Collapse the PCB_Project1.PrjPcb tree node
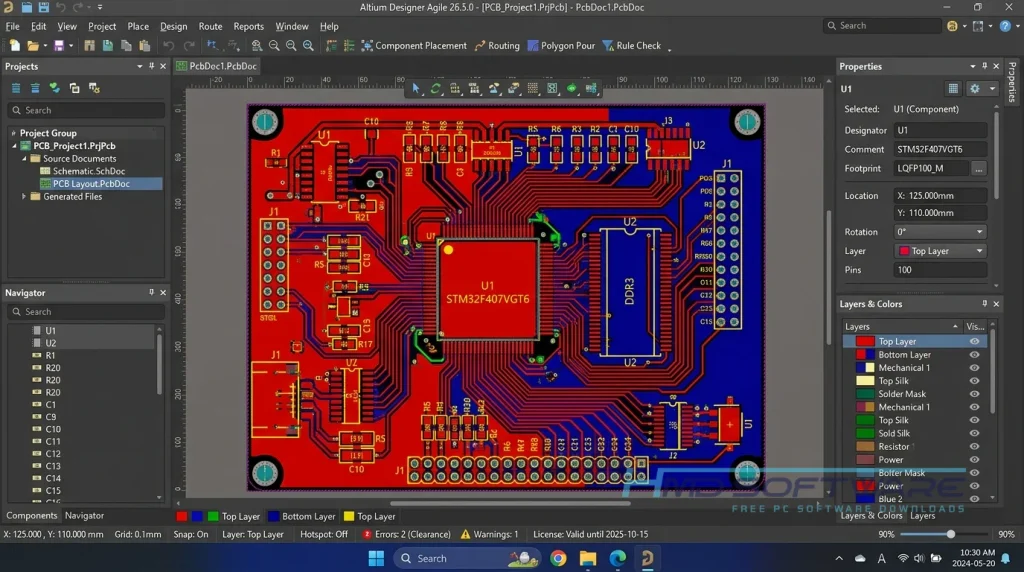Screen dimensions: 1024x572 14,146
